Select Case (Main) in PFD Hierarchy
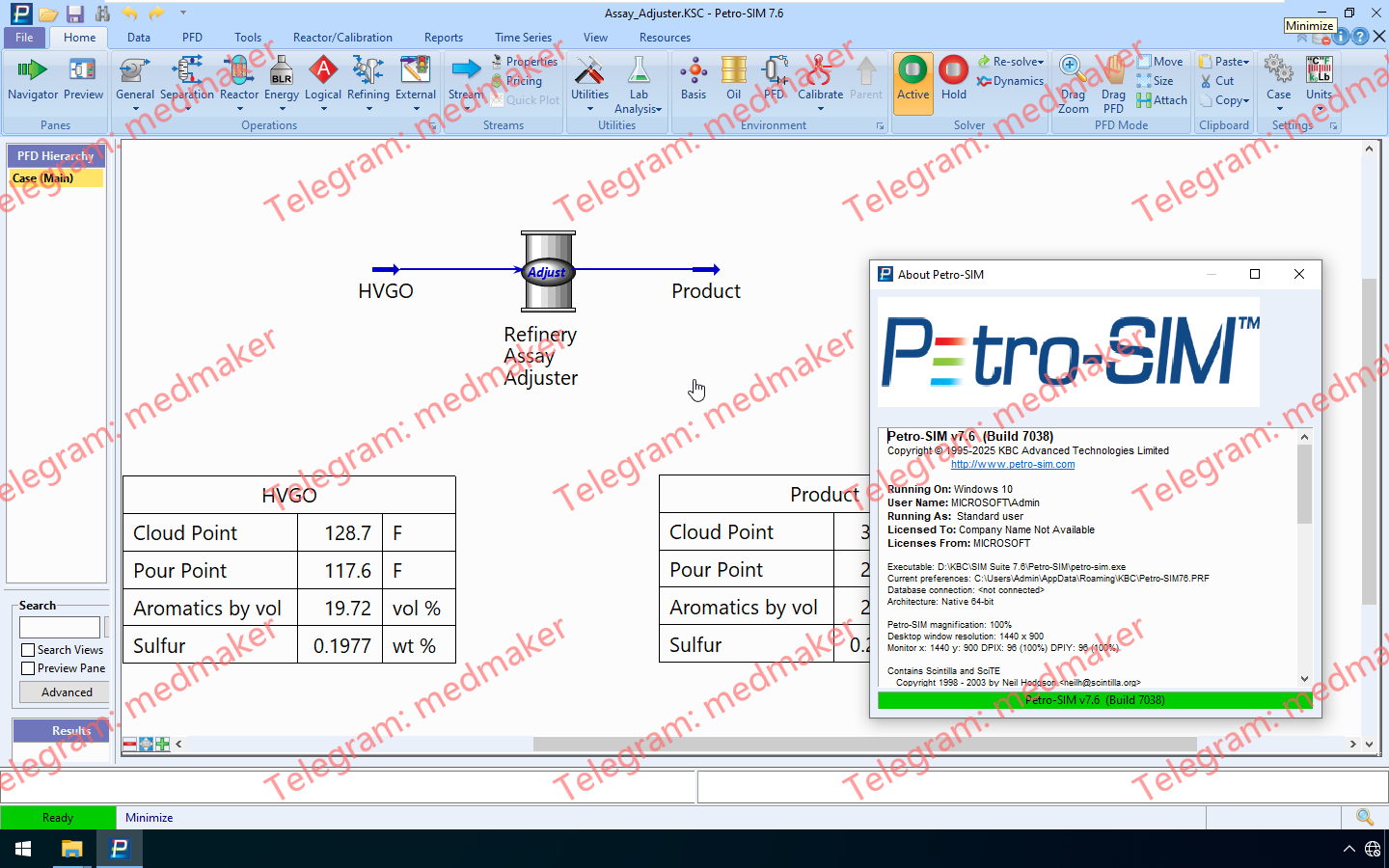Viewport: 1389px width, 868px height. (56, 178)
